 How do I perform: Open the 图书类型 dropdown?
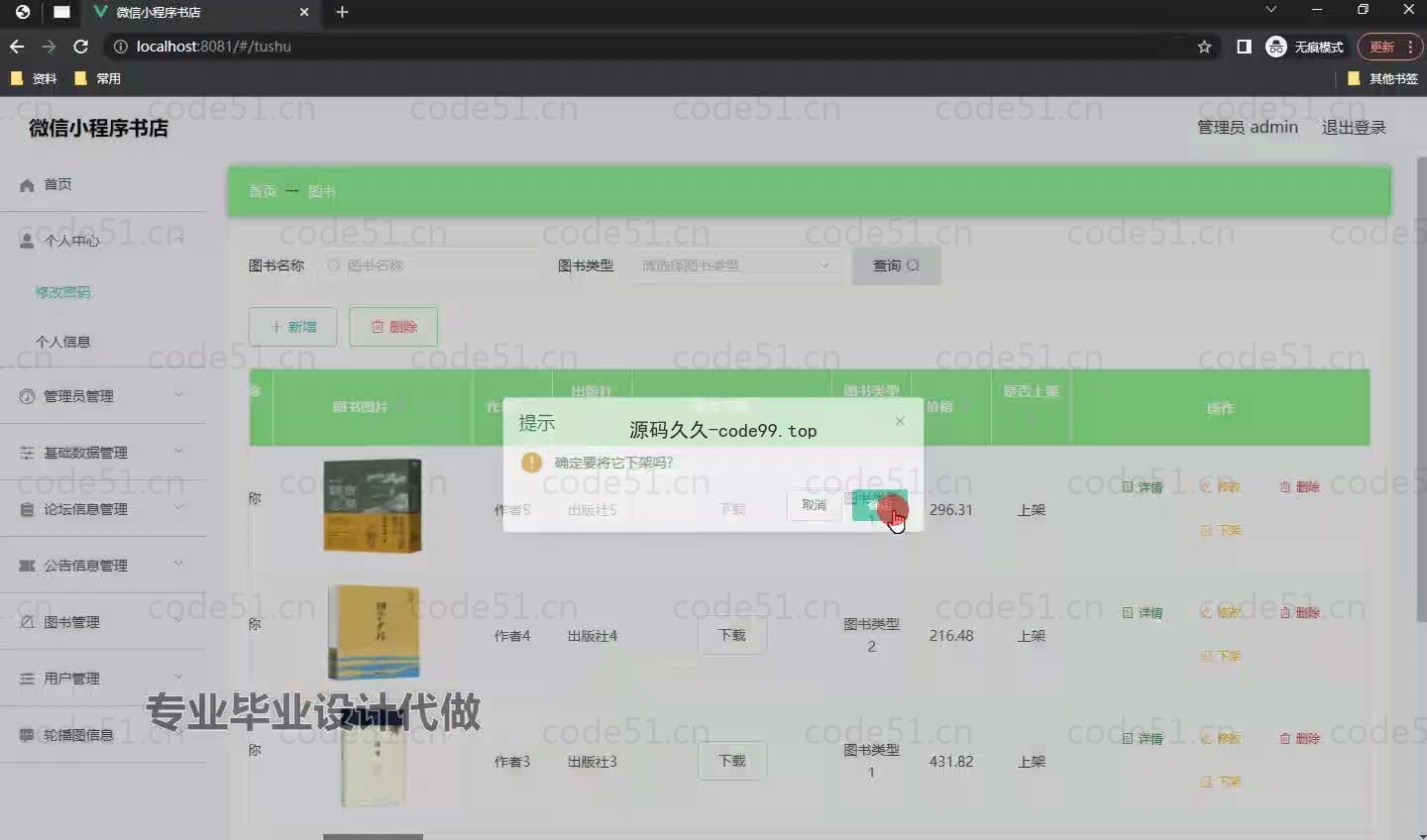(736, 265)
